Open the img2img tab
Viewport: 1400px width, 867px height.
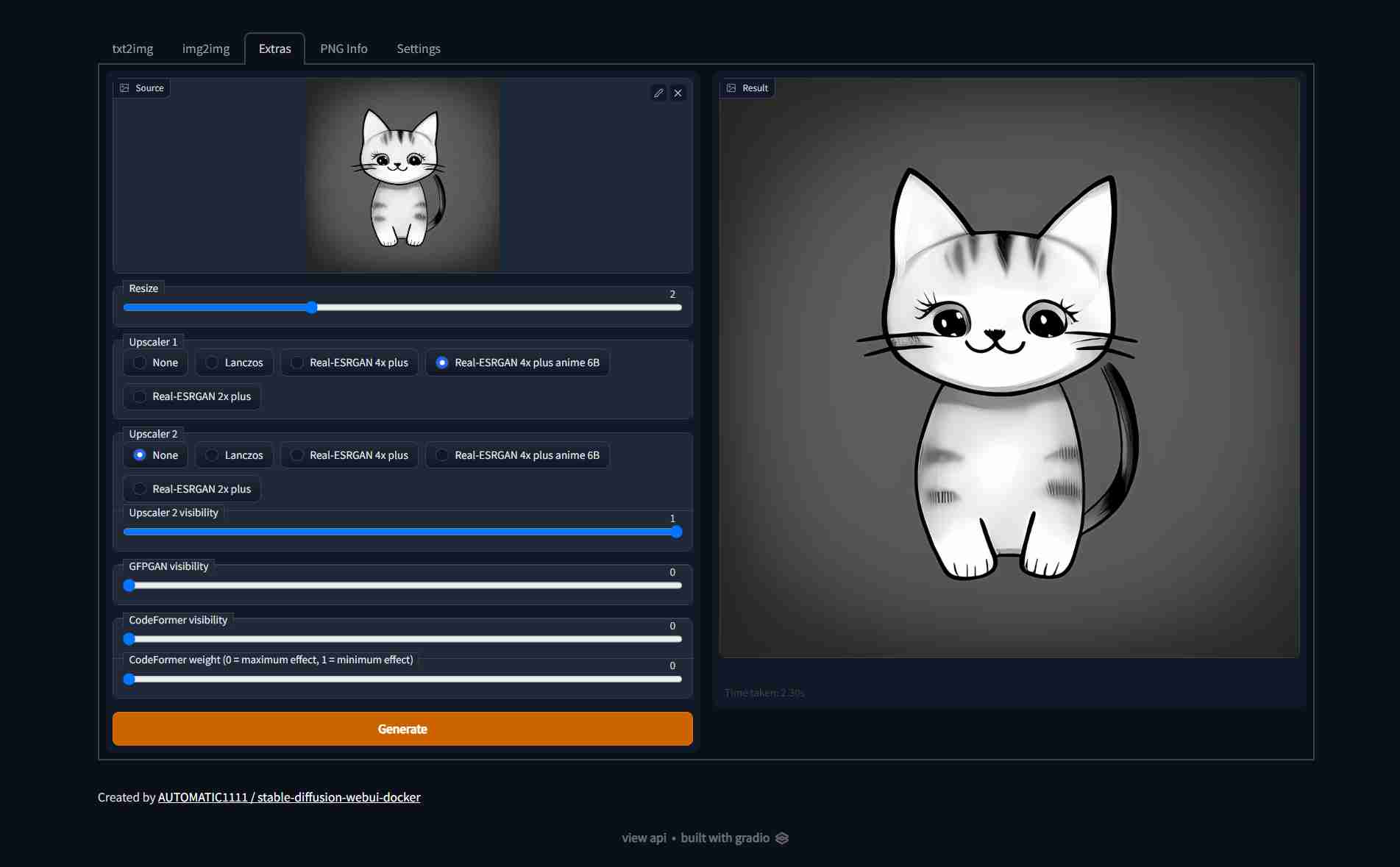[x=206, y=49]
